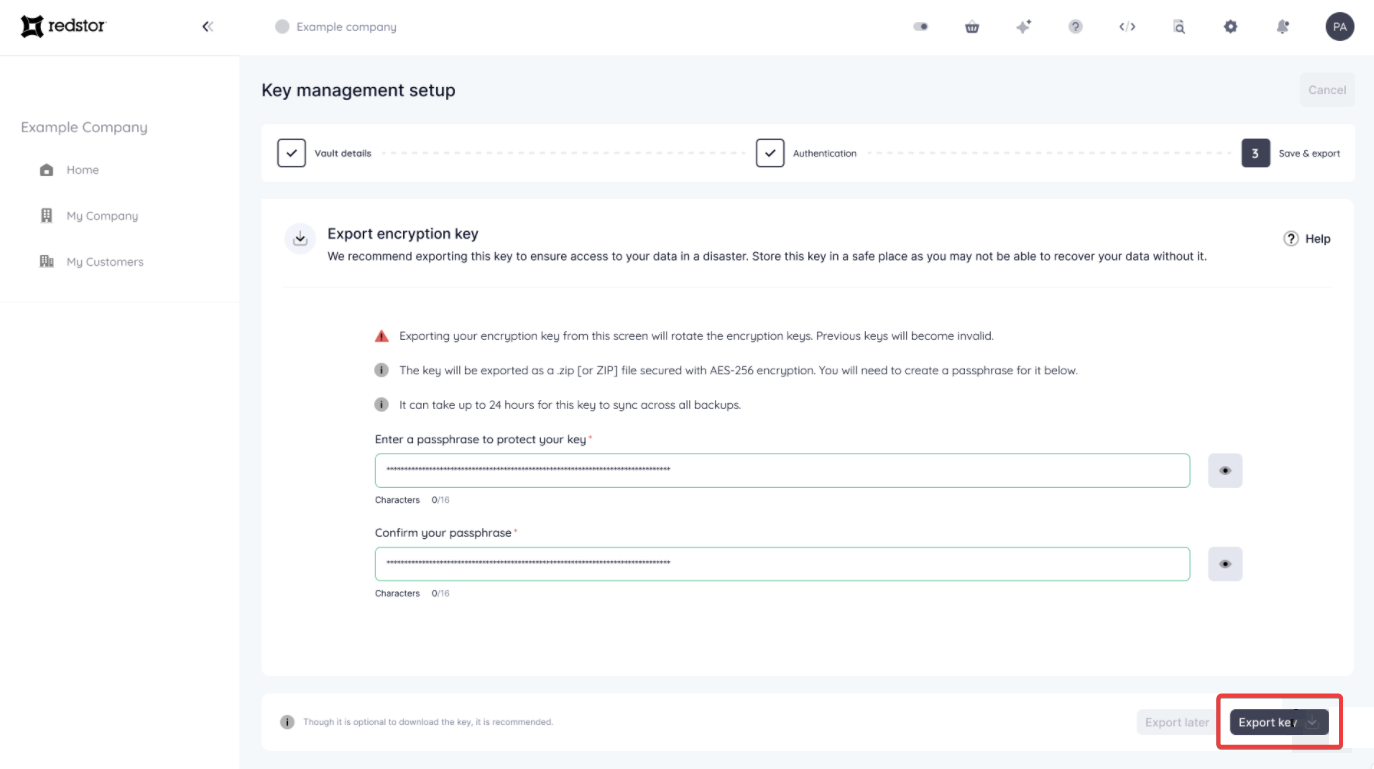Click the Redstor logo
The image size is (1374, 769).
(x=63, y=27)
